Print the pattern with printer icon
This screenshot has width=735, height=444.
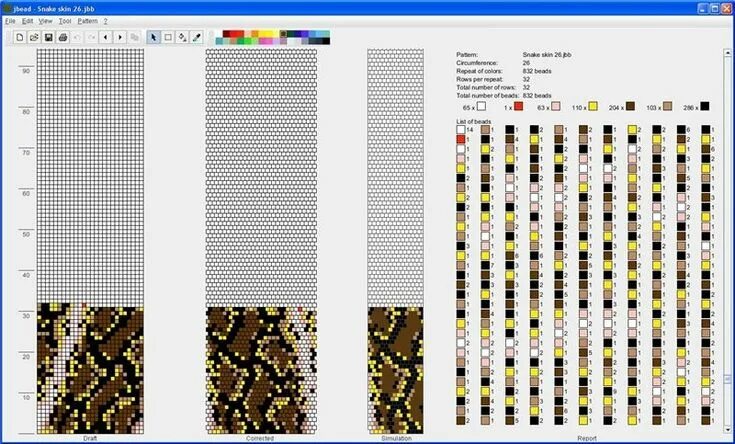tap(63, 37)
